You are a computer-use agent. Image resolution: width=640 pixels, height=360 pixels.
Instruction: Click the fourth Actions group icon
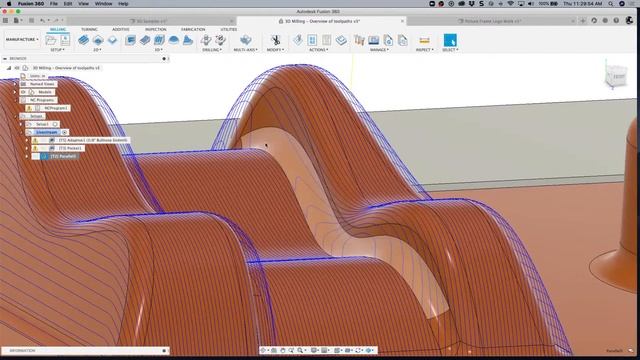click(x=341, y=40)
